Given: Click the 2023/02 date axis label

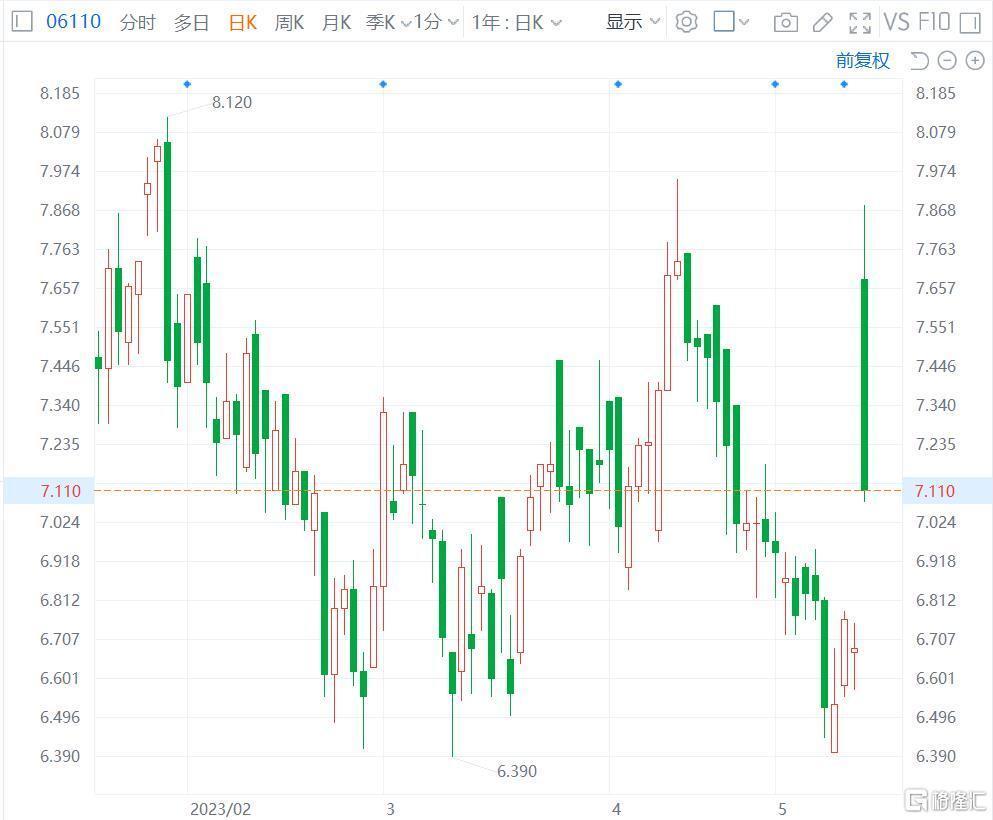Looking at the screenshot, I should point(220,809).
